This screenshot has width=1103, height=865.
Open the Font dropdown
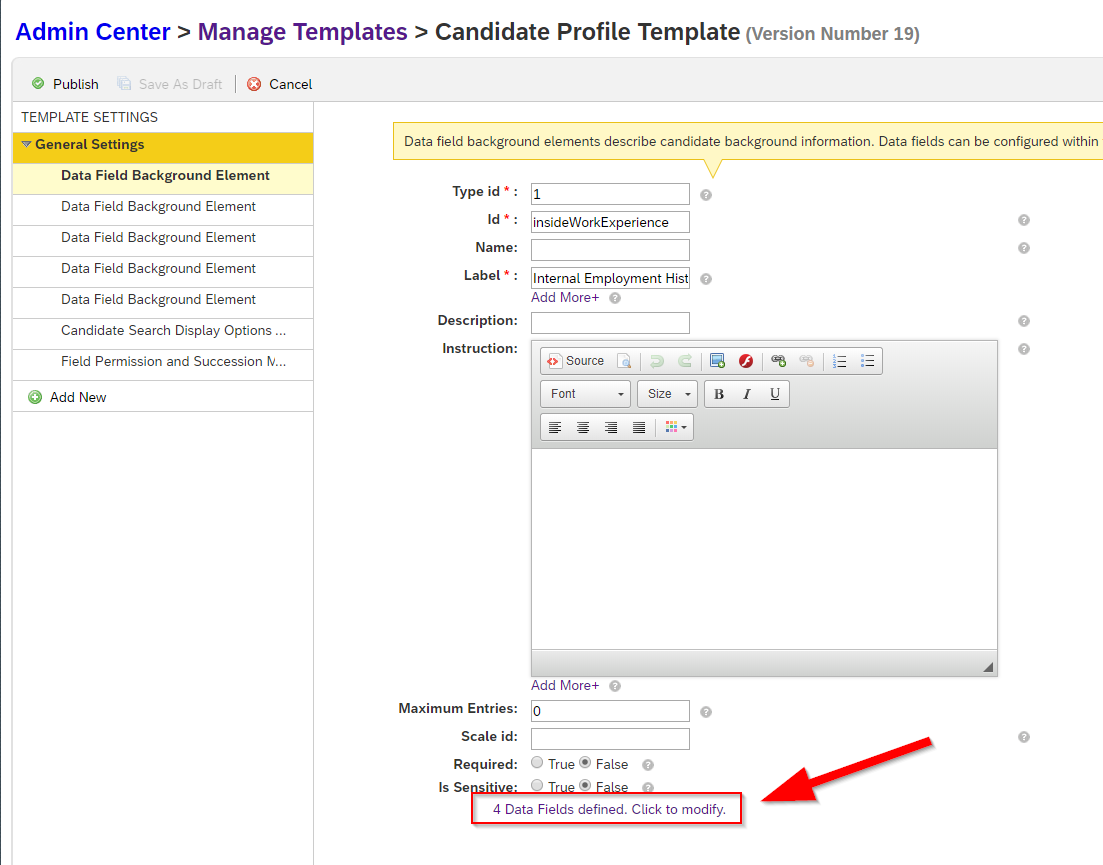pos(586,394)
